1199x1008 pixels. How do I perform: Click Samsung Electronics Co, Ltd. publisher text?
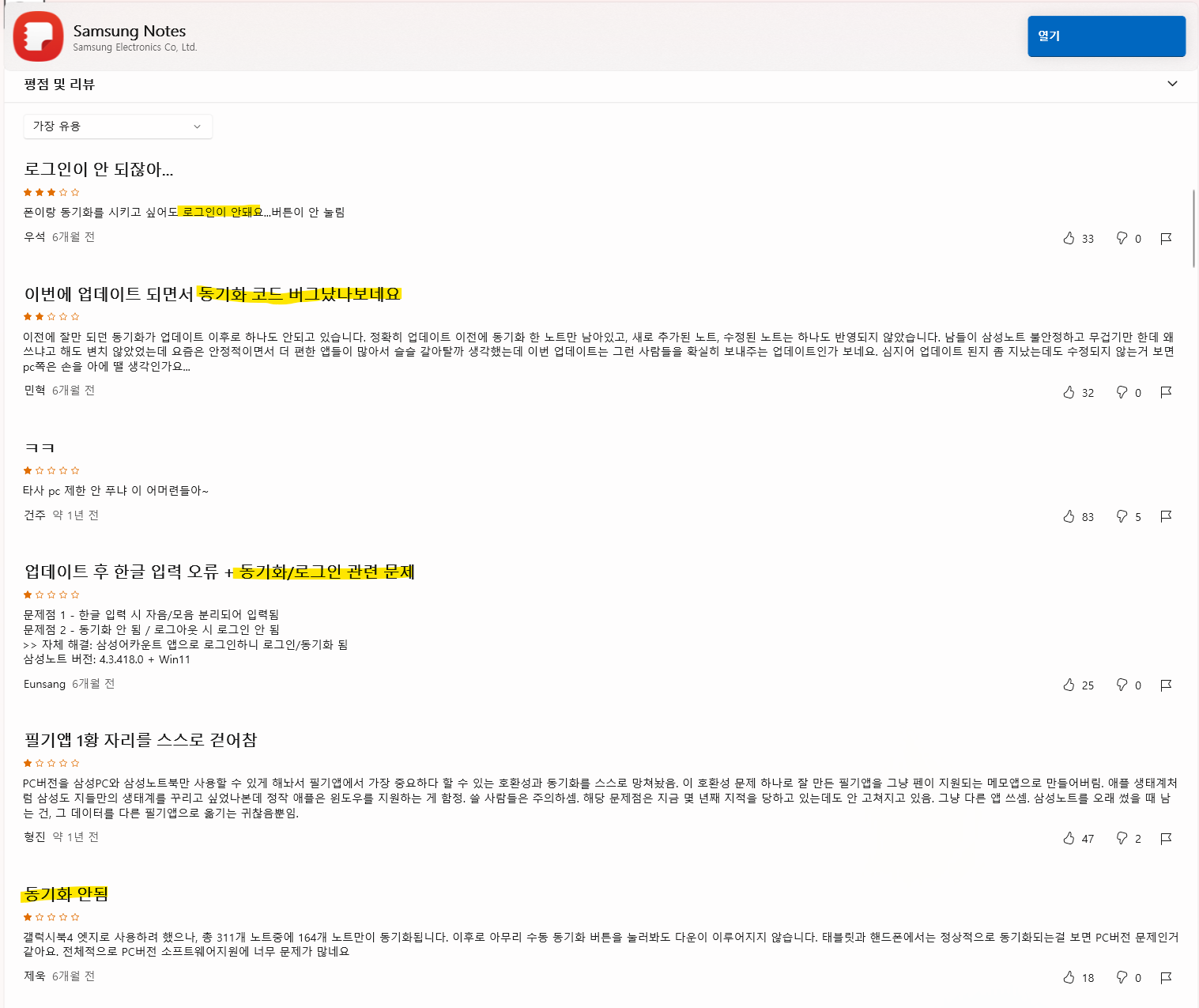pyautogui.click(x=135, y=47)
